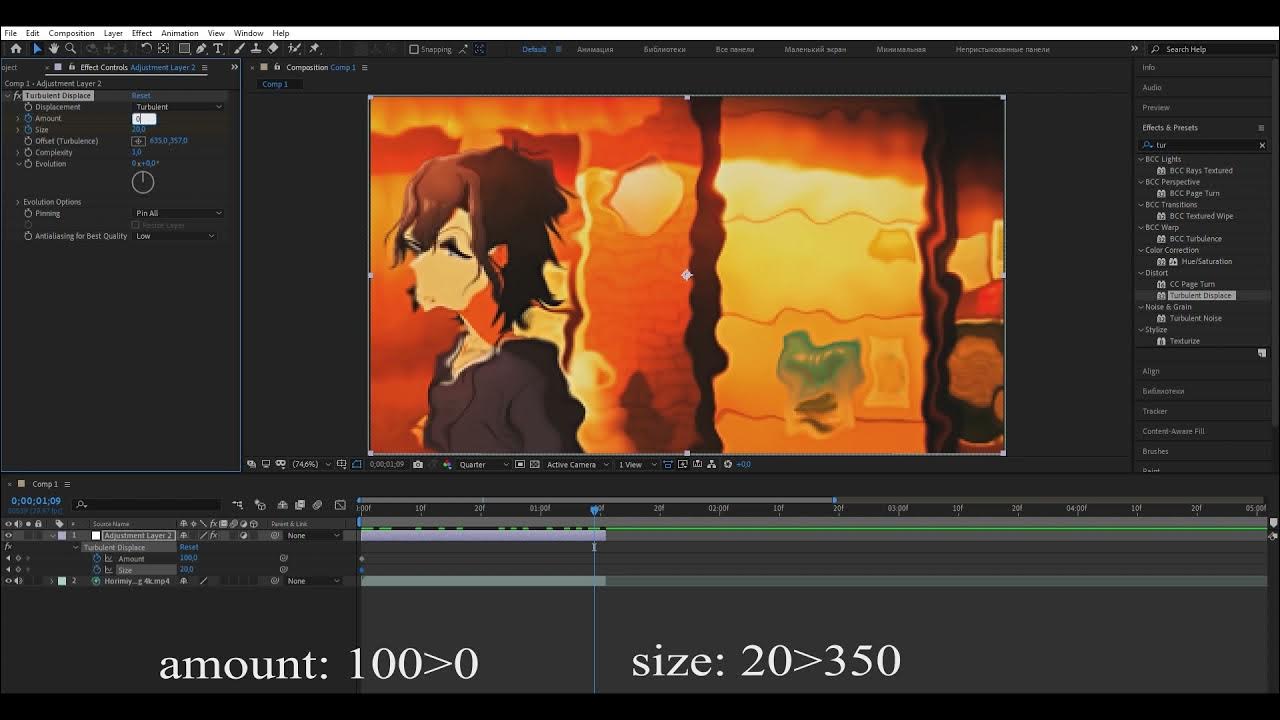Open the Audio panel
1280x720 pixels.
point(1152,87)
